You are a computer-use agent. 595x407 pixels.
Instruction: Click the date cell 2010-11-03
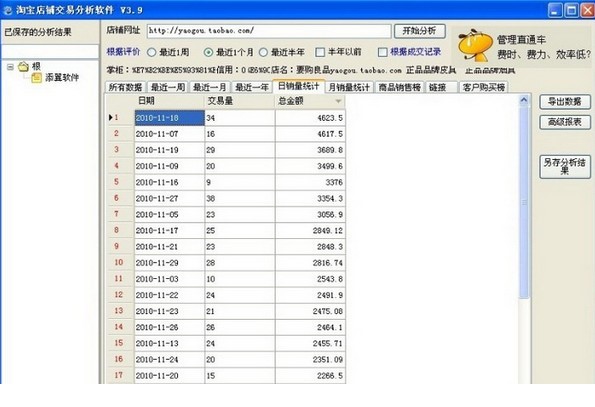[170, 279]
